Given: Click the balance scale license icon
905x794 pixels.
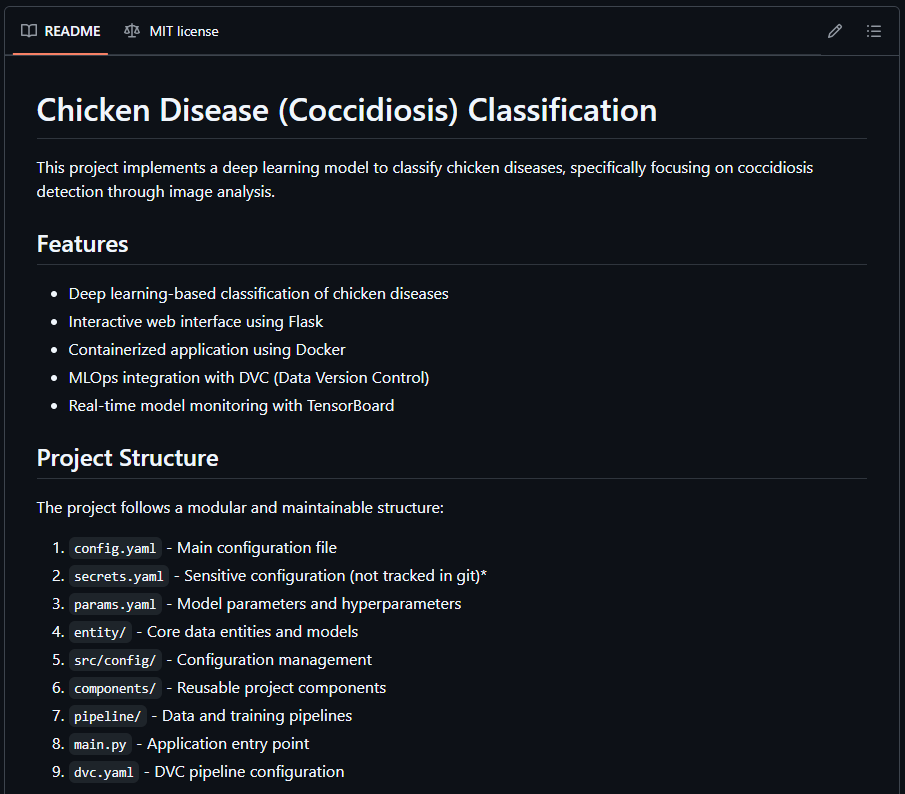Looking at the screenshot, I should [x=132, y=31].
